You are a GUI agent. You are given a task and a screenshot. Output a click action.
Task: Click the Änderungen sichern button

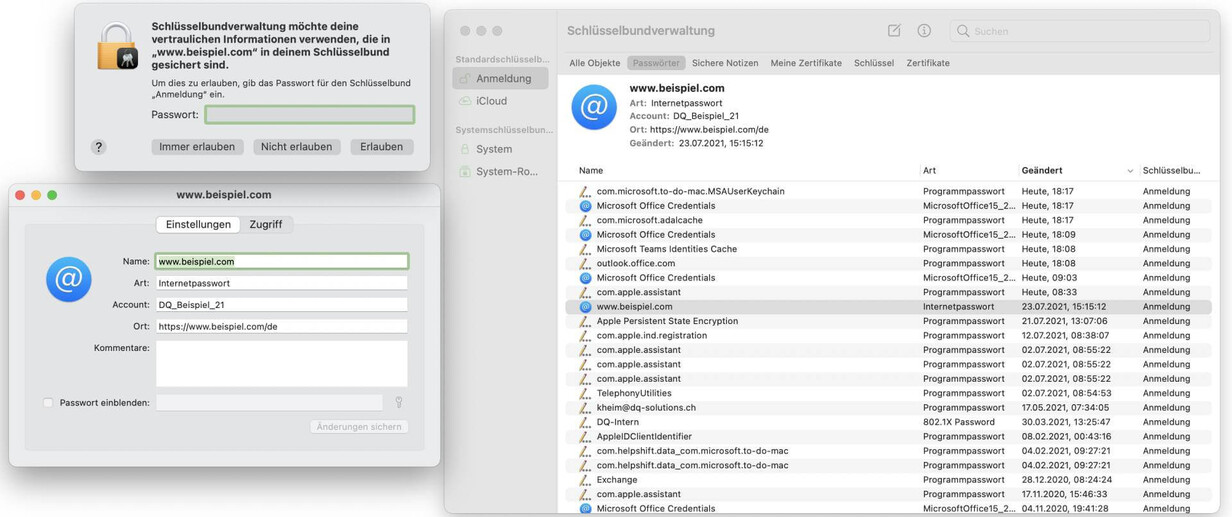tap(359, 427)
